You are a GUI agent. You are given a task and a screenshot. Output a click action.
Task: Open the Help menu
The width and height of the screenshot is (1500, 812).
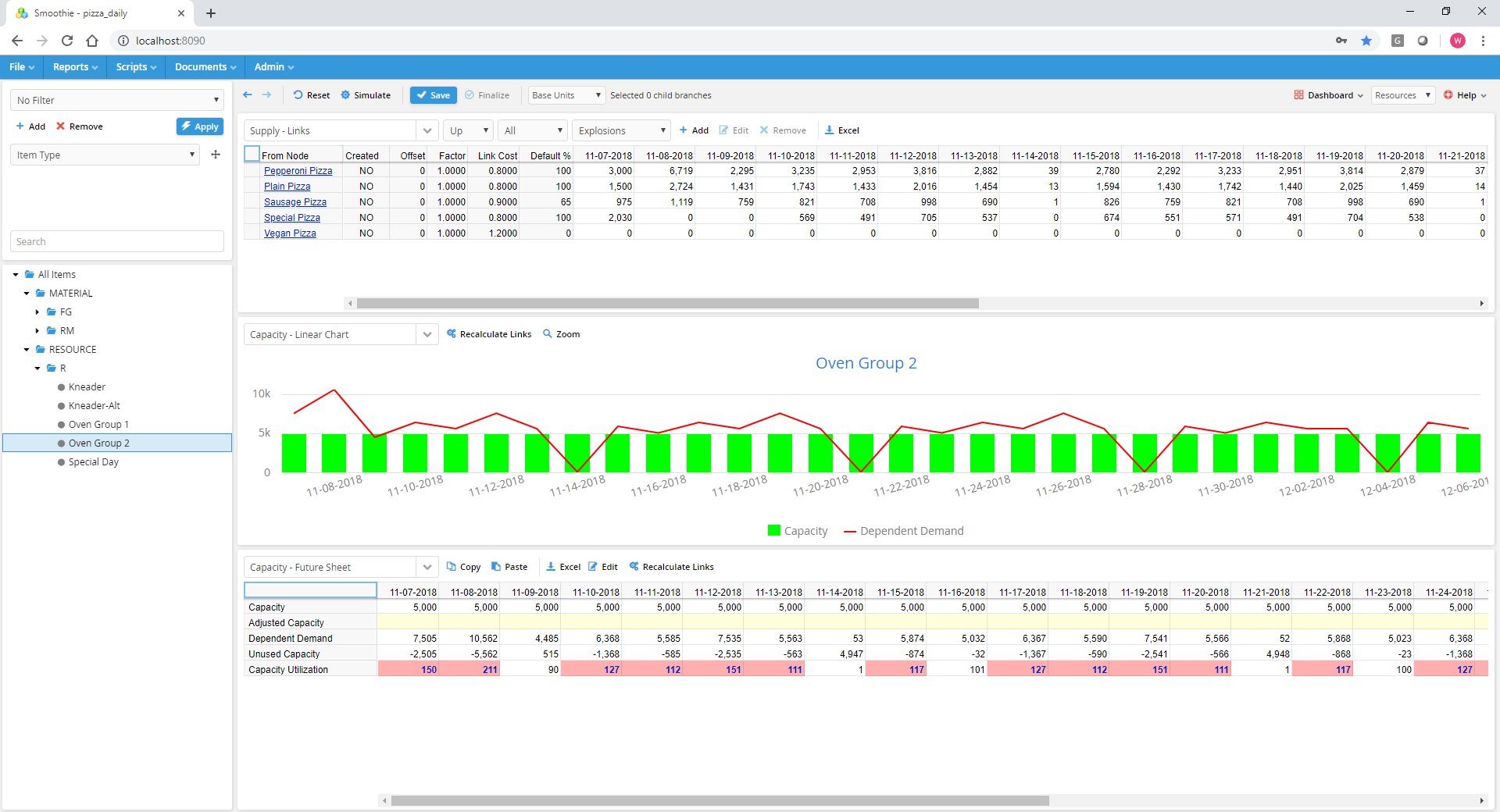click(x=1465, y=95)
